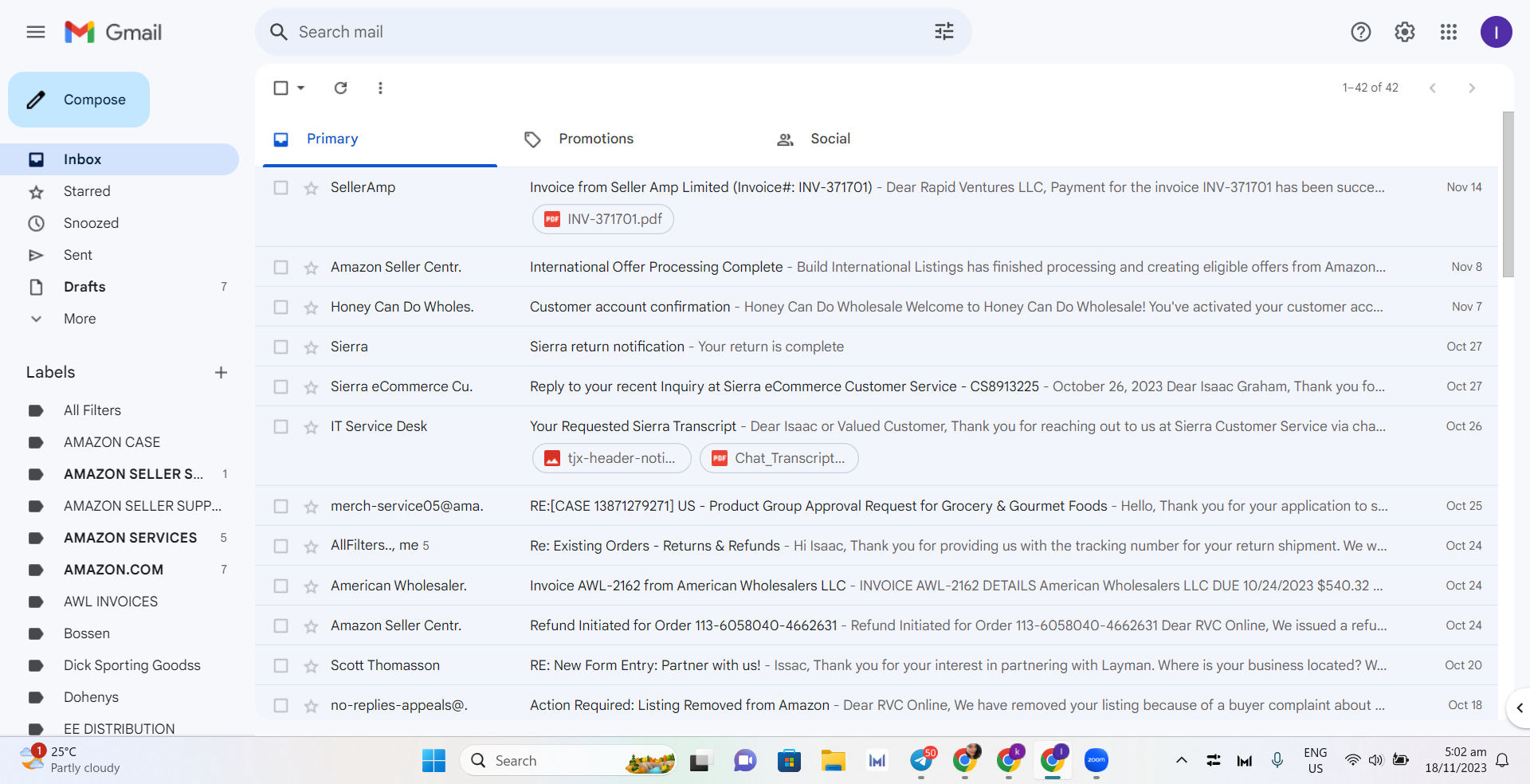
Task: Select the IT Service Desk email checkbox
Action: click(280, 426)
